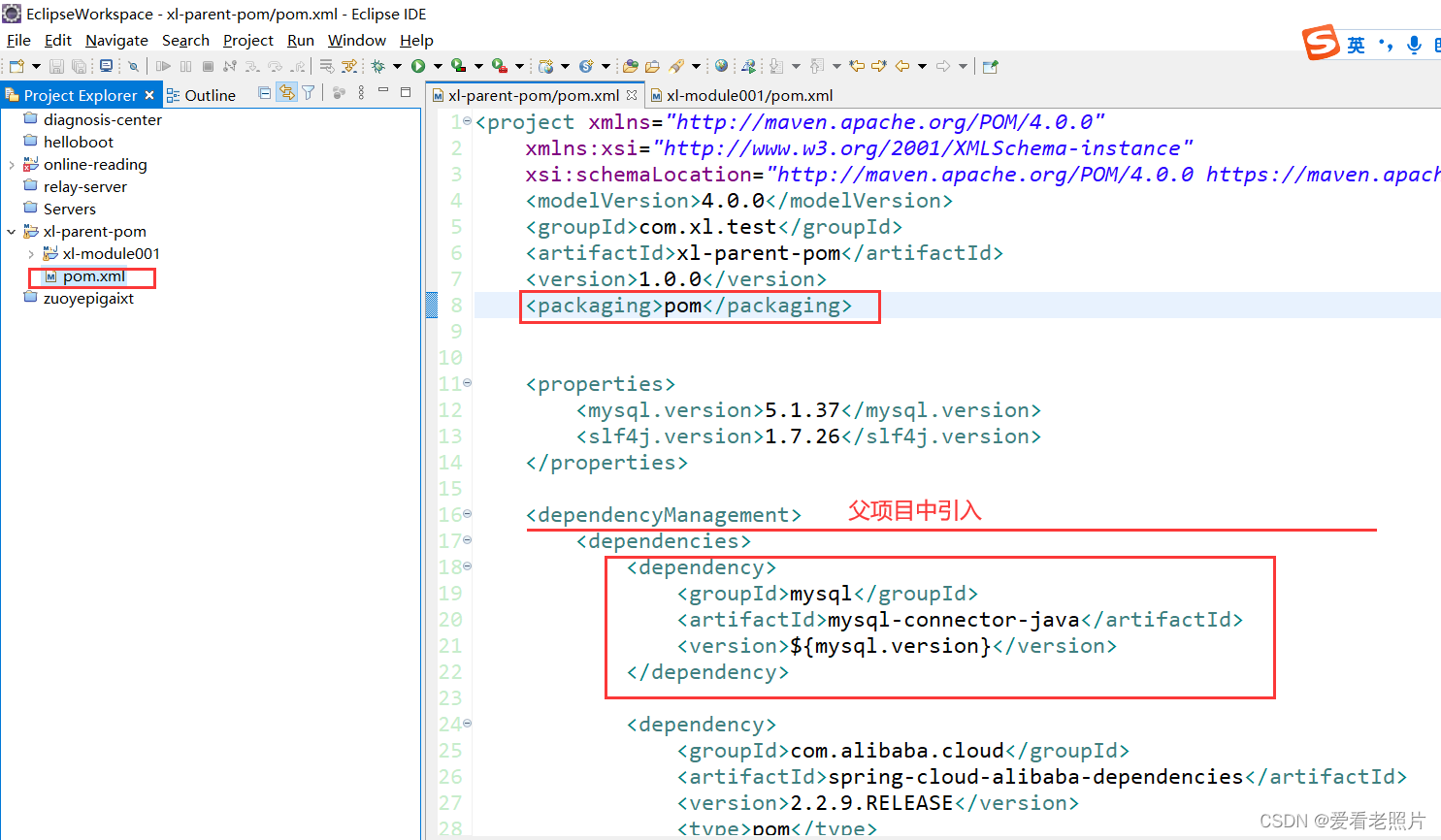Image resolution: width=1441 pixels, height=840 pixels.
Task: Click Collapse All in Project Explorer
Action: tap(265, 93)
